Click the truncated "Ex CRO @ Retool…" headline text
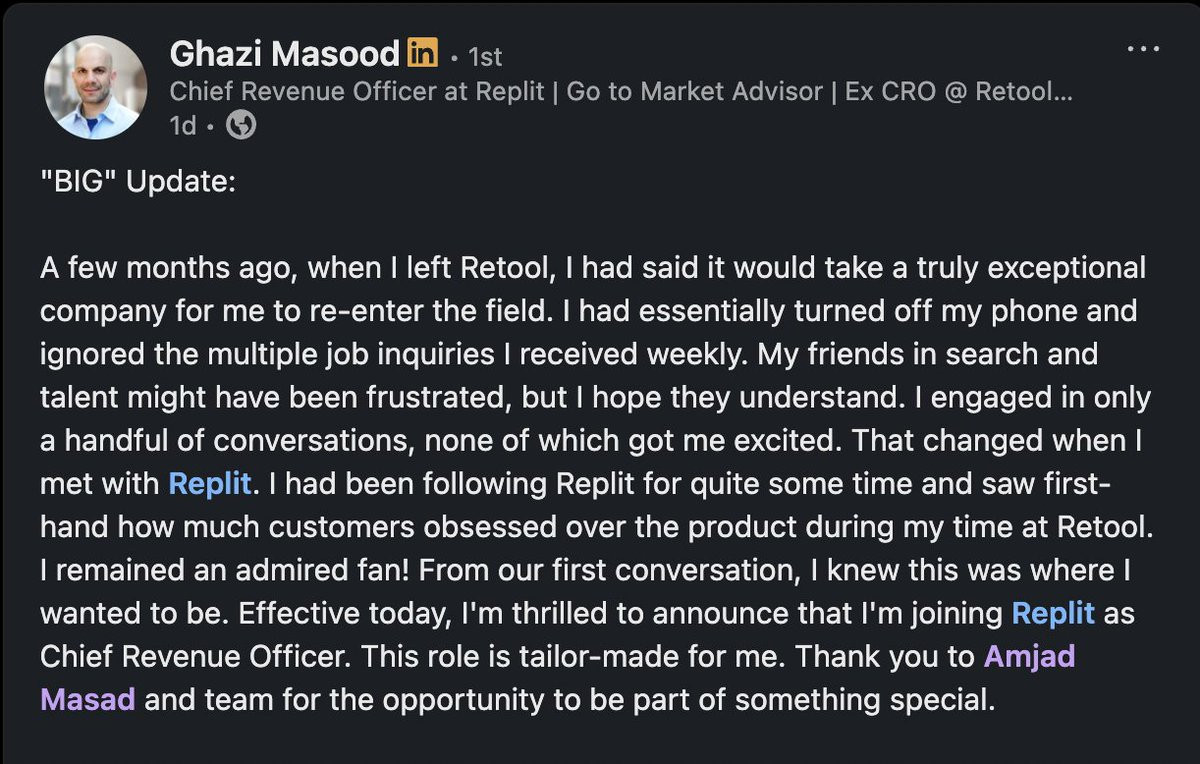The height and width of the screenshot is (764, 1200). pos(959,92)
